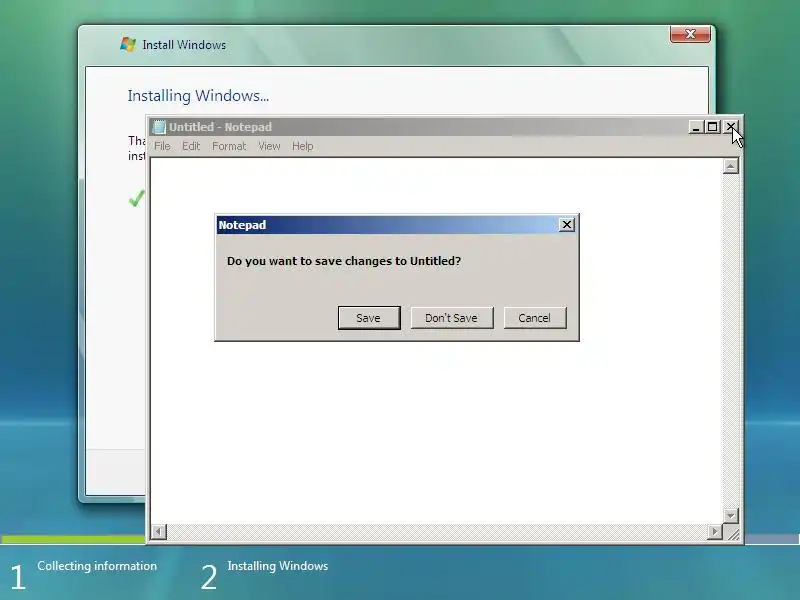
Task: Cancel the save changes prompt
Action: (x=535, y=318)
